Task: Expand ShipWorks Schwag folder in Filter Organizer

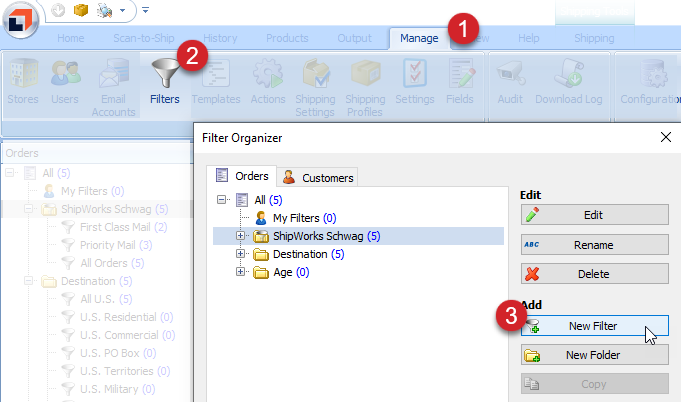Action: coord(240,236)
